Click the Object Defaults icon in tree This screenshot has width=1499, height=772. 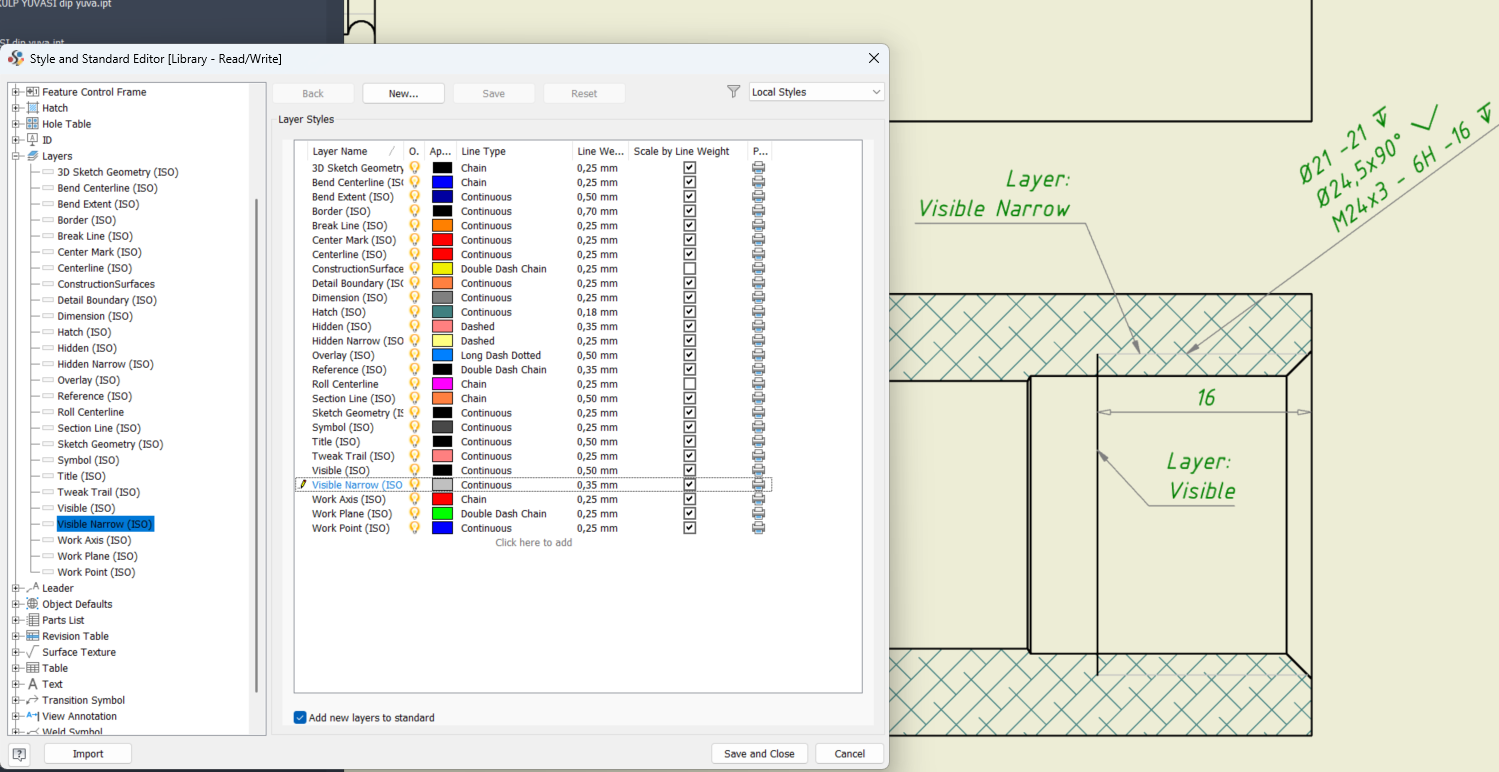(32, 604)
